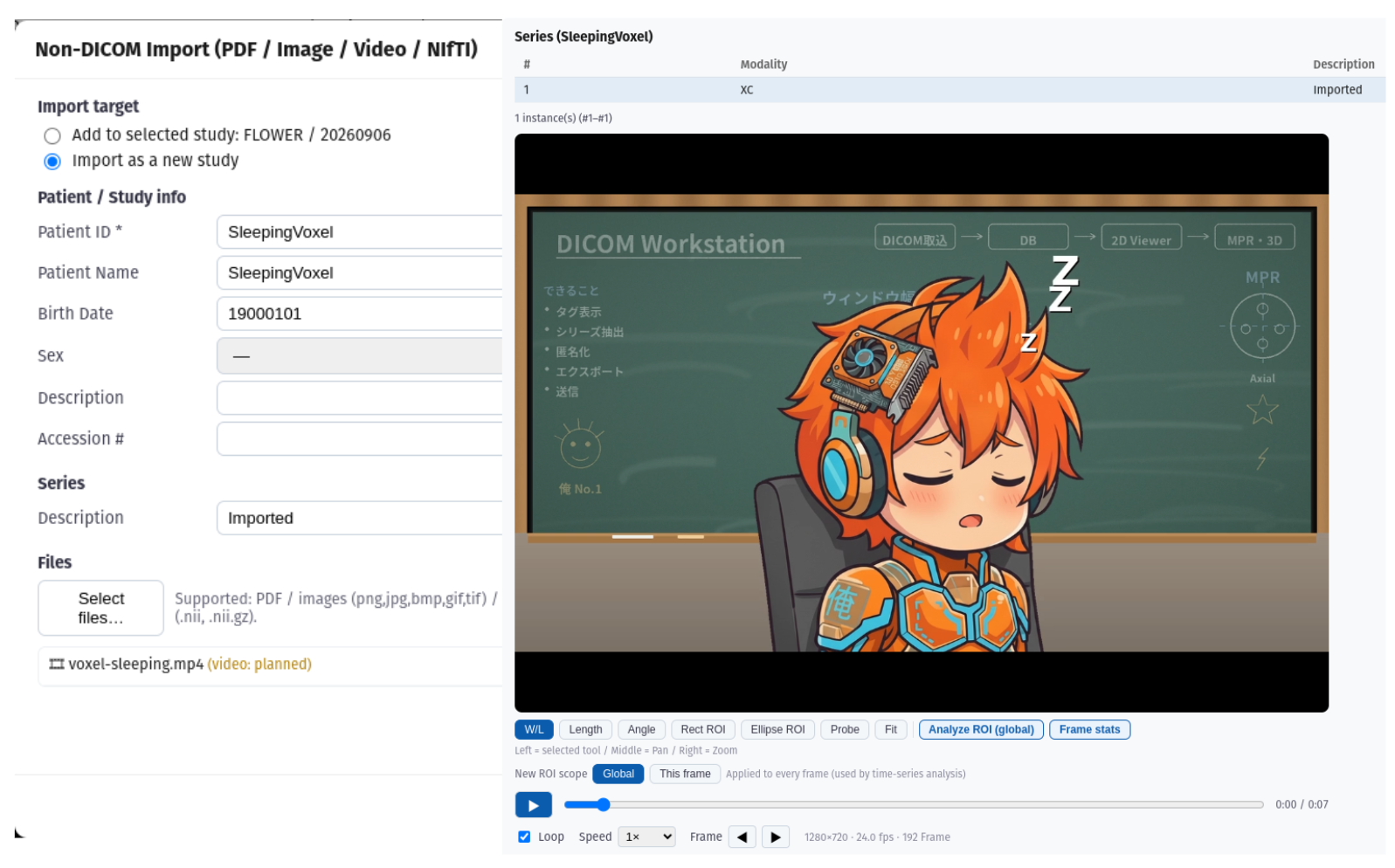The height and width of the screenshot is (868, 1395).
Task: Click the Select files… button
Action: 100,608
